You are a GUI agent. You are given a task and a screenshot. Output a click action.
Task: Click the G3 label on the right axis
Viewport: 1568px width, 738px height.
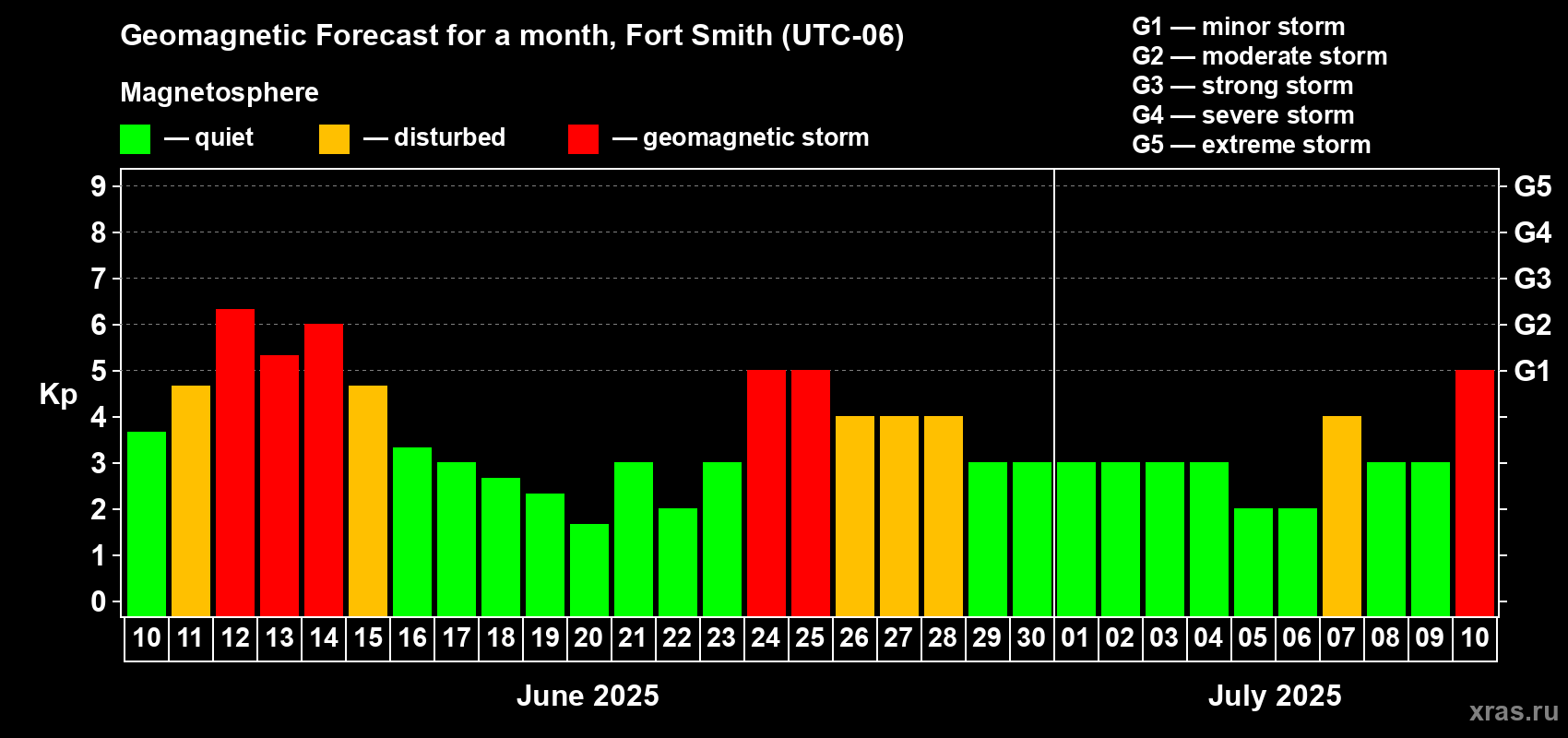pyautogui.click(x=1533, y=279)
